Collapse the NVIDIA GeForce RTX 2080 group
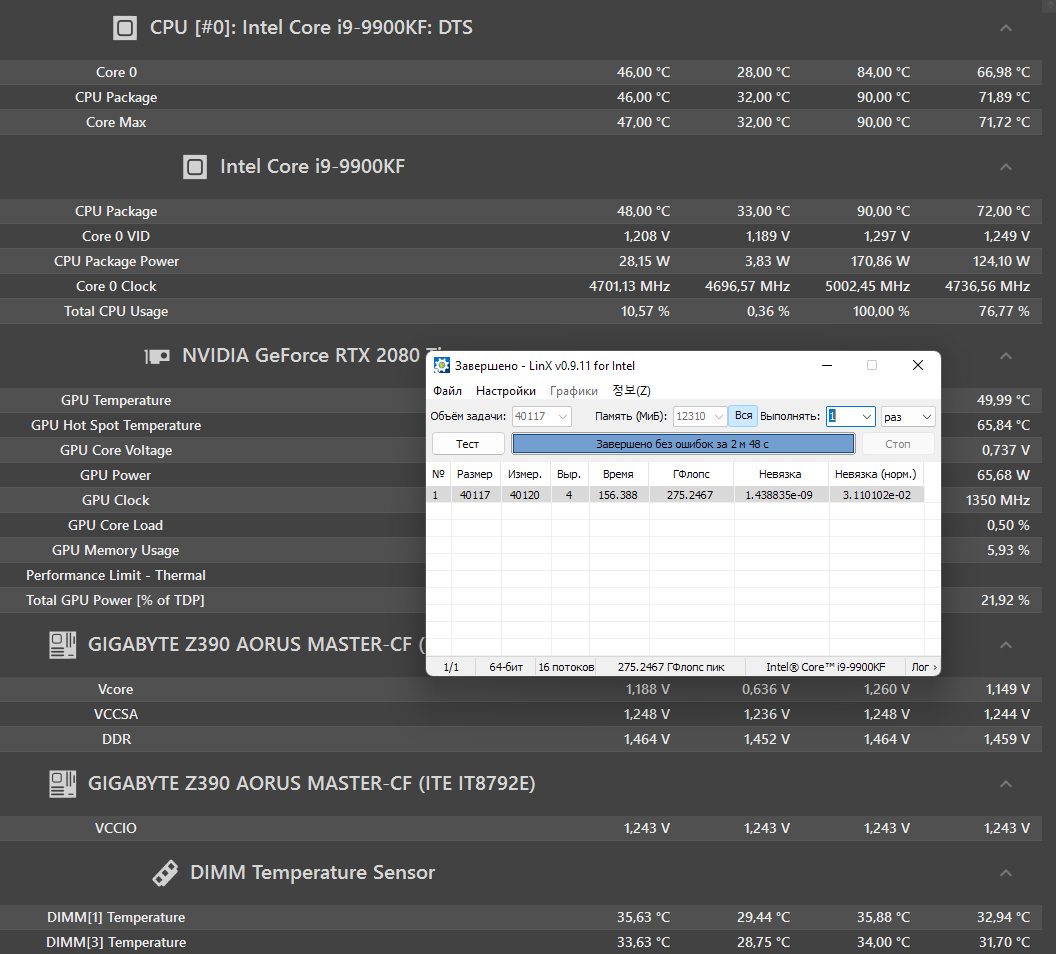This screenshot has height=954, width=1056. (x=1005, y=356)
